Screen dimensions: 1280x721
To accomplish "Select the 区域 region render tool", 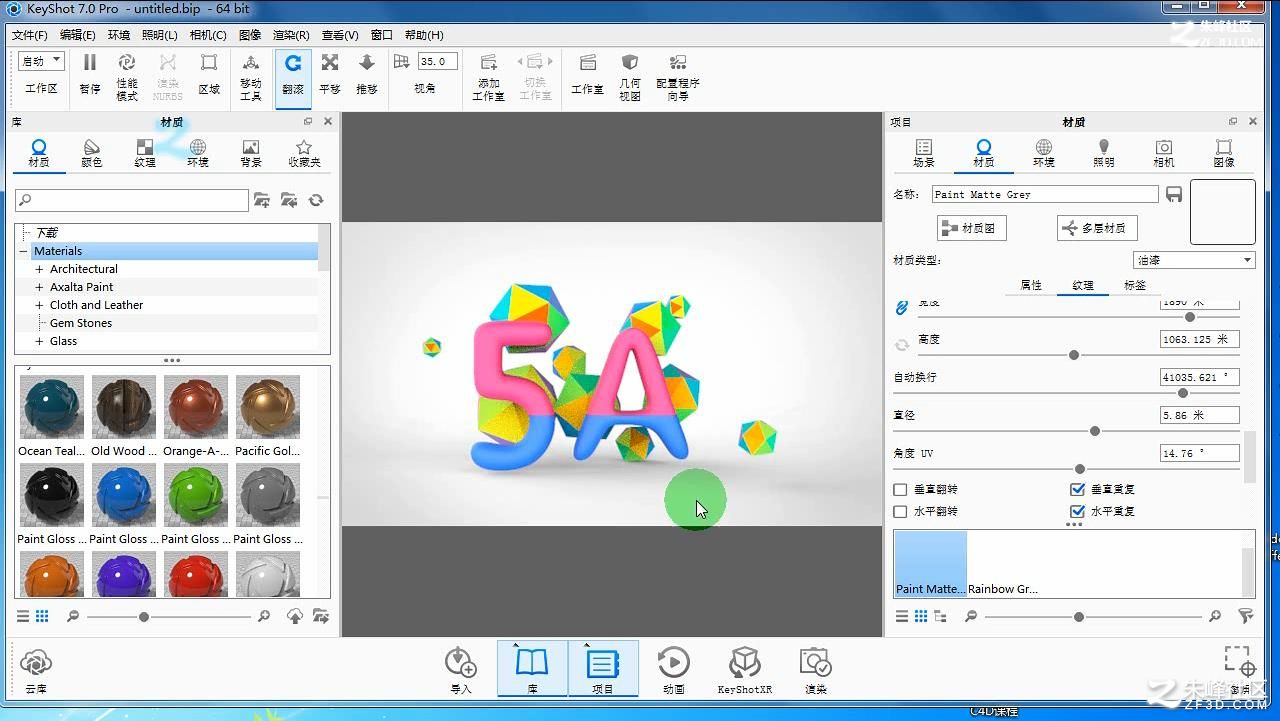I will [x=209, y=74].
